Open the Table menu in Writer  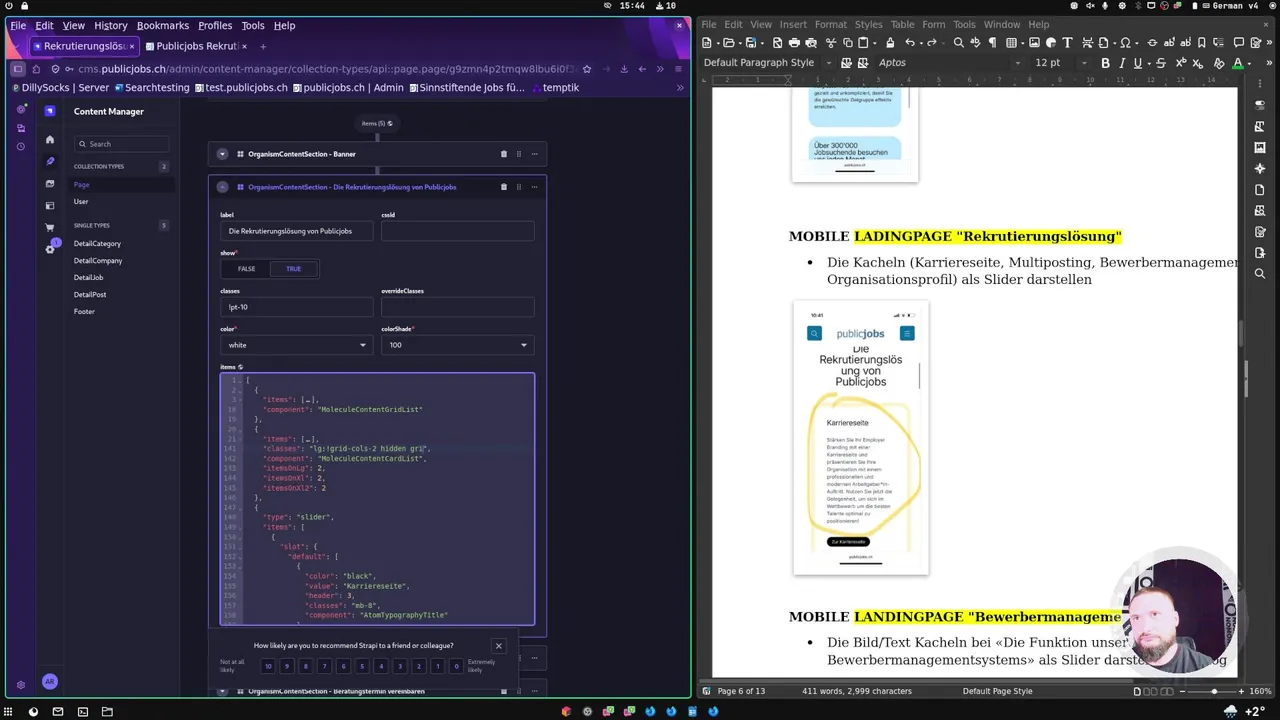903,25
